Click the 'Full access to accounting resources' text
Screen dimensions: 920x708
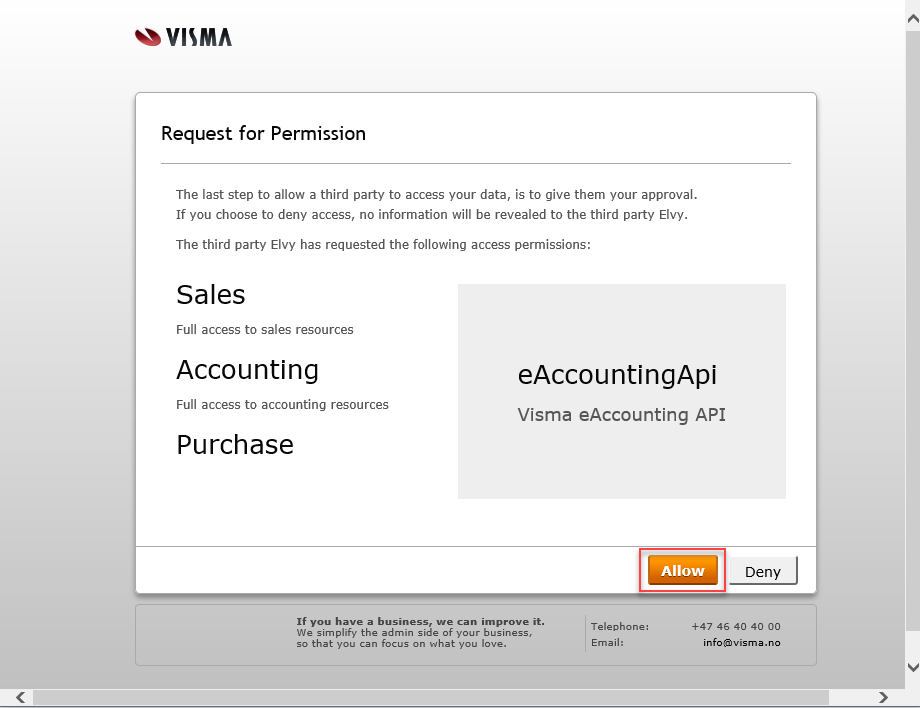coord(282,405)
